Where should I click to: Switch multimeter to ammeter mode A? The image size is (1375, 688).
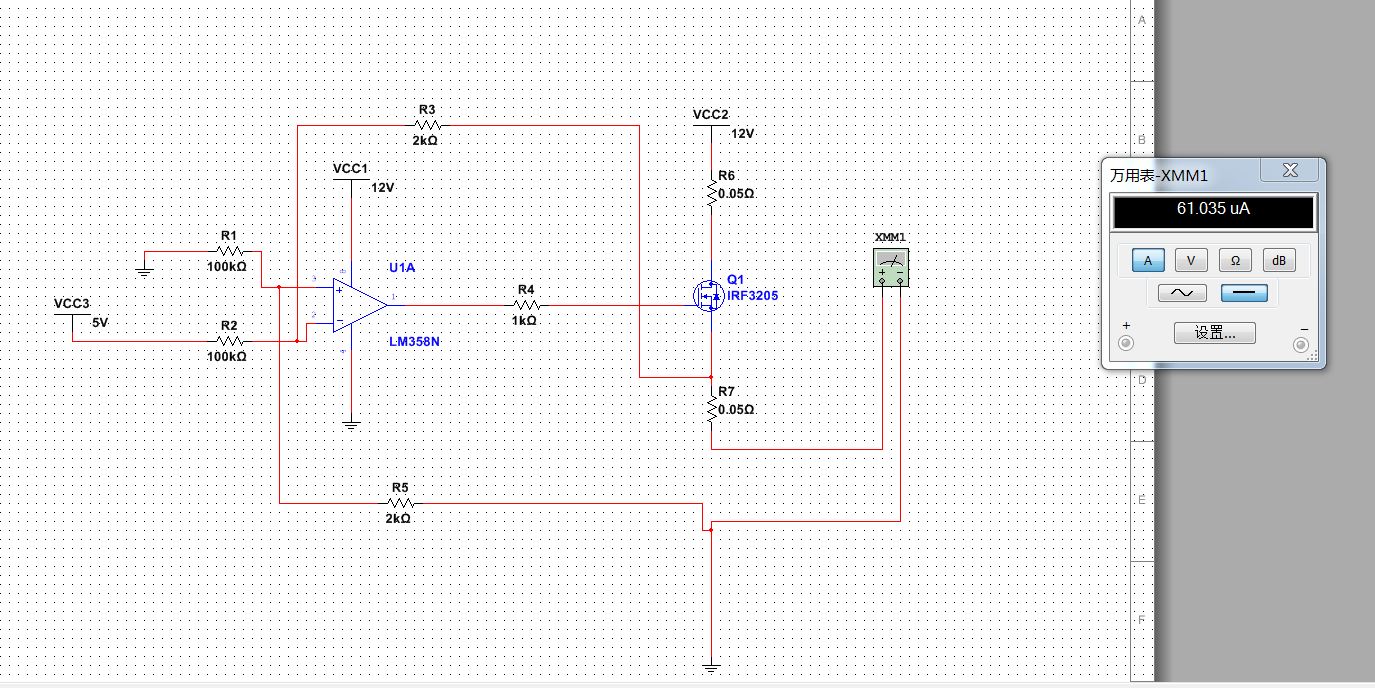click(1148, 260)
